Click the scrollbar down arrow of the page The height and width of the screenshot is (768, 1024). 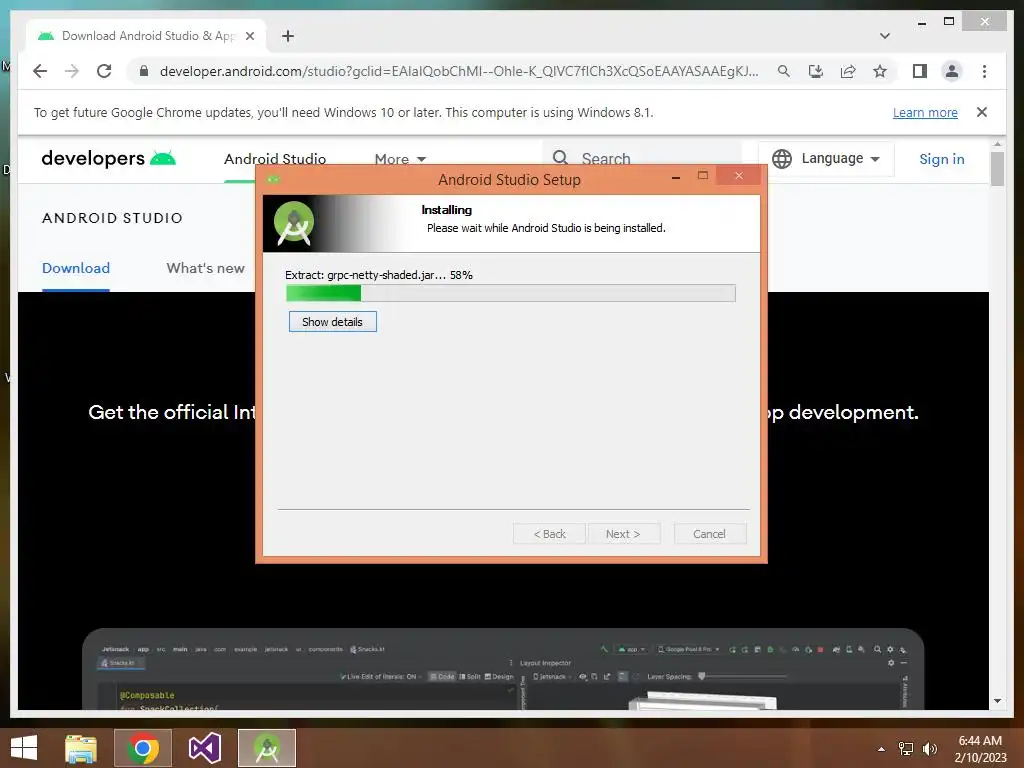coord(997,701)
